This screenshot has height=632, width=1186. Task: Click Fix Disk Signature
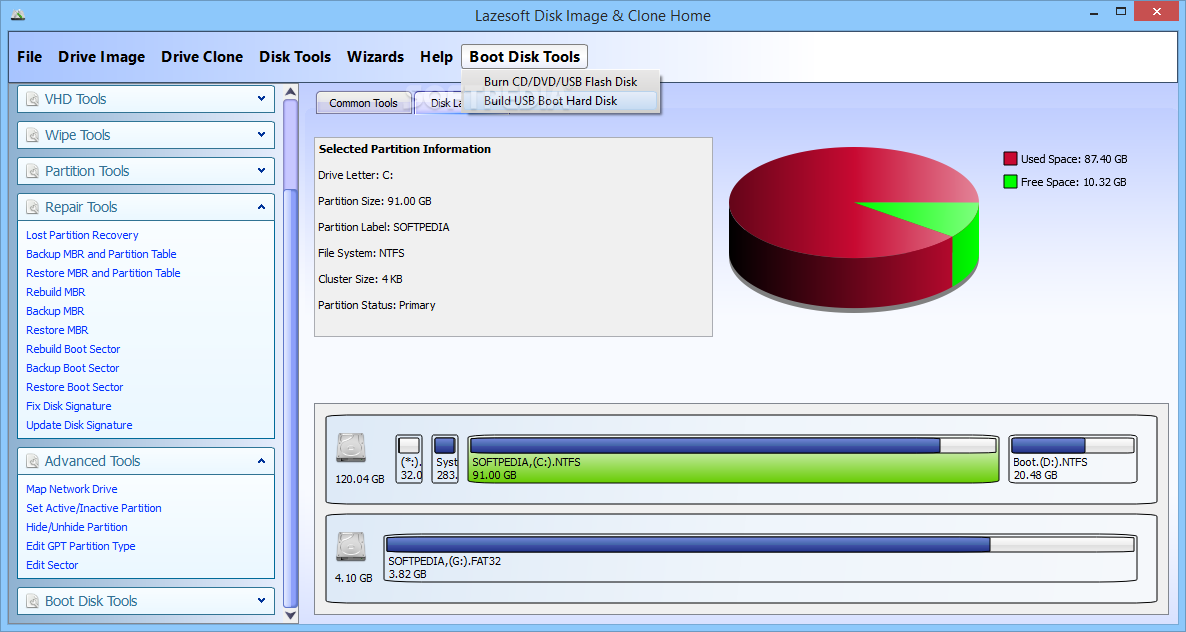[69, 406]
